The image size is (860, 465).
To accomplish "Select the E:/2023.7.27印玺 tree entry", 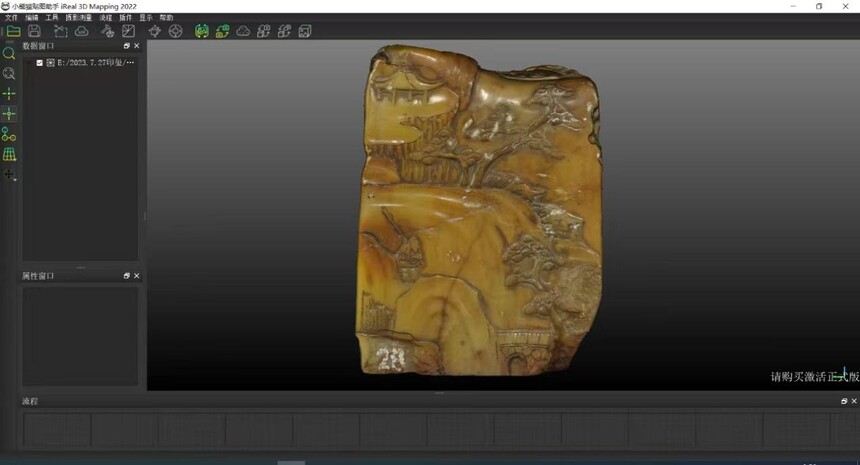I will coord(96,63).
